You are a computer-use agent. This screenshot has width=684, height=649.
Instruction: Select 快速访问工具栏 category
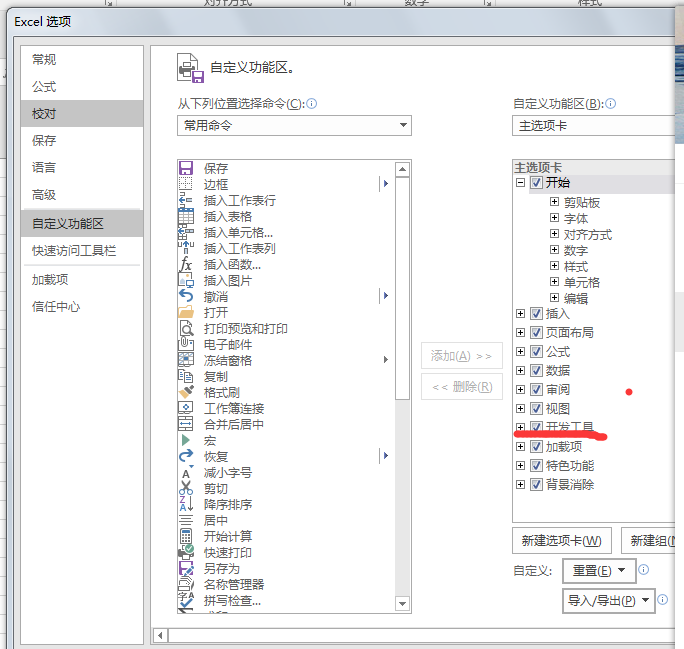click(82, 250)
